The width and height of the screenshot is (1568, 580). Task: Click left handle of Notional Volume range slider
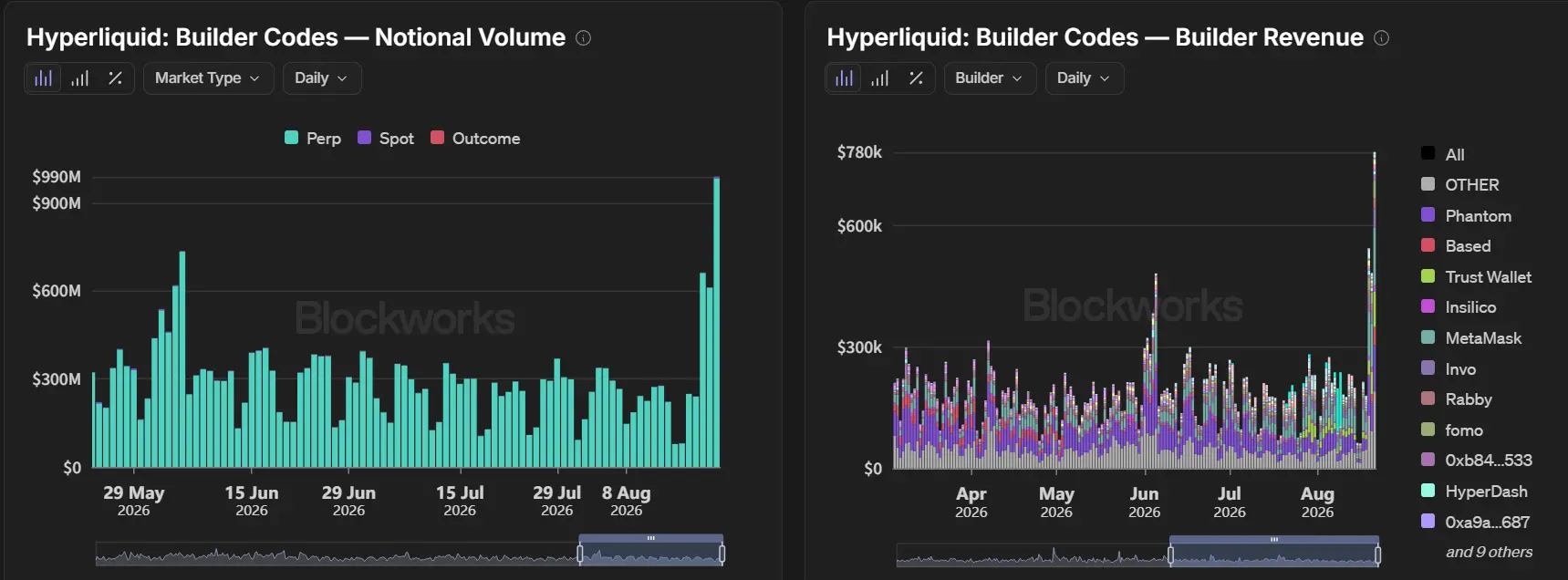pyautogui.click(x=580, y=554)
